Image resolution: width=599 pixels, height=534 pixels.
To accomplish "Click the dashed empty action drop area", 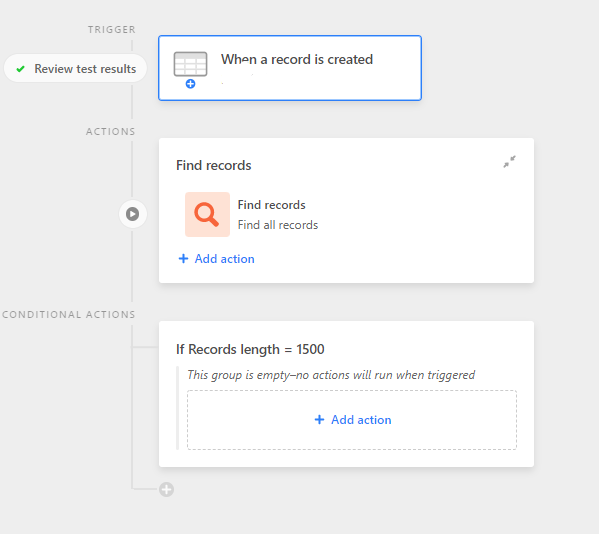I will click(x=352, y=420).
